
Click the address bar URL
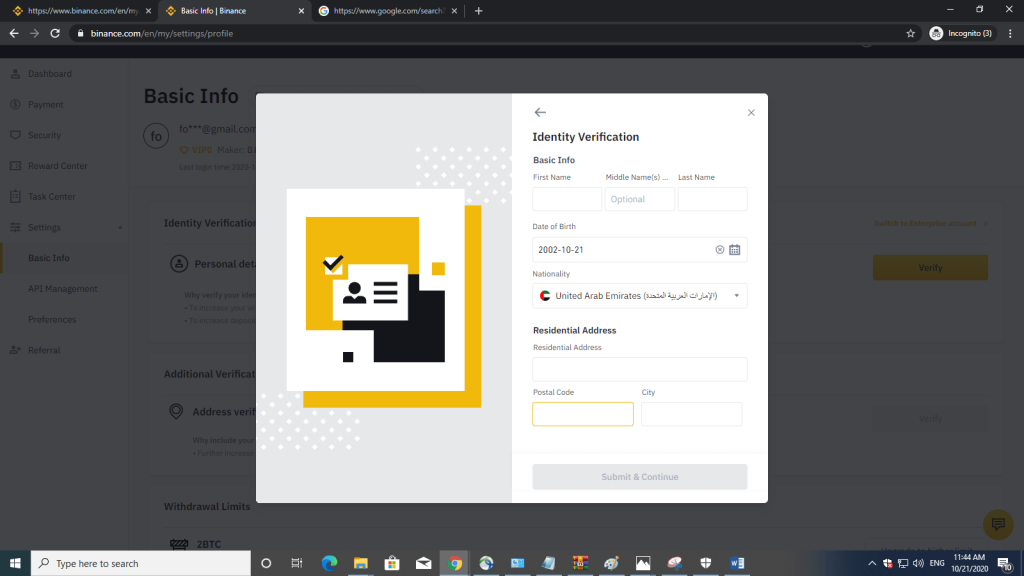(162, 33)
